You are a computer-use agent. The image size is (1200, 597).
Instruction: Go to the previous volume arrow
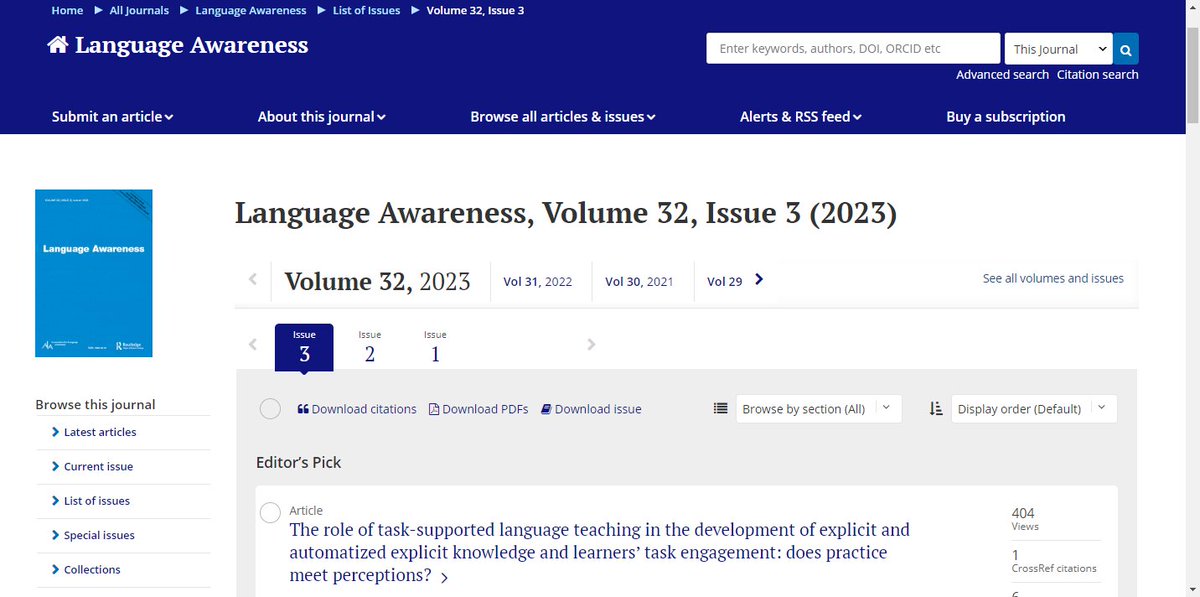pos(253,280)
